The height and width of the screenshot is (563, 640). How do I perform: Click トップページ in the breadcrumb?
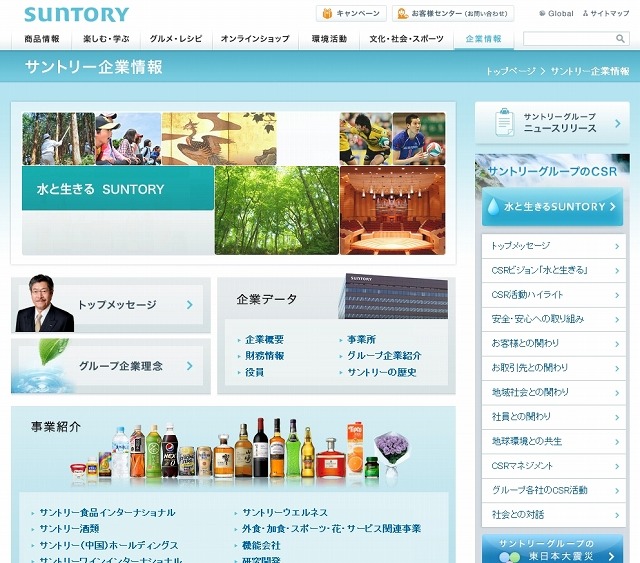(511, 71)
